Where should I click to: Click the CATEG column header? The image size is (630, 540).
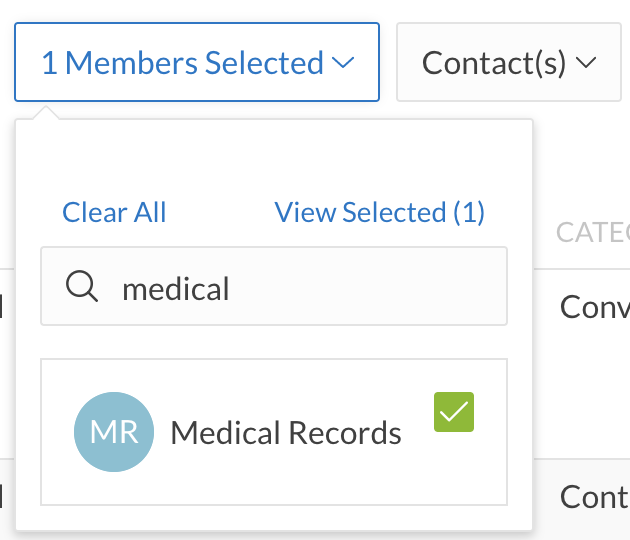[593, 232]
